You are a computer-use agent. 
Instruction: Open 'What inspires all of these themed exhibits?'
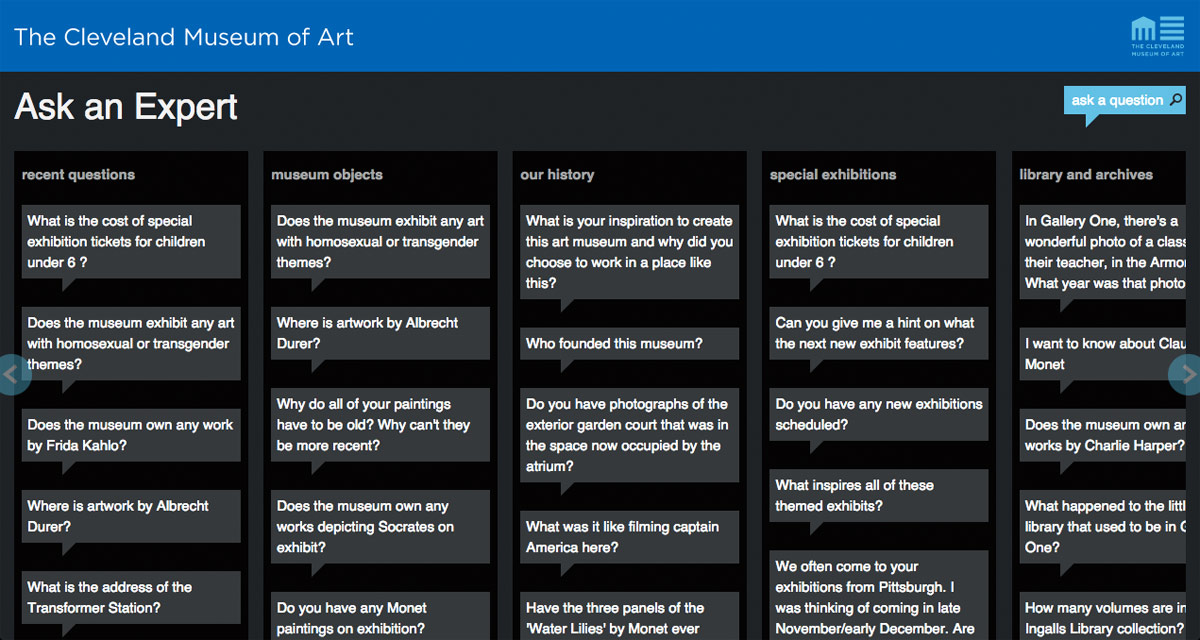tap(879, 496)
